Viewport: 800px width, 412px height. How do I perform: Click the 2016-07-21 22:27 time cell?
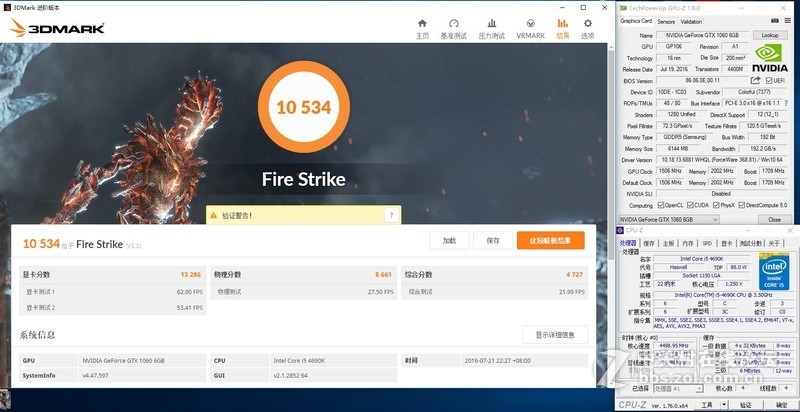click(x=524, y=360)
